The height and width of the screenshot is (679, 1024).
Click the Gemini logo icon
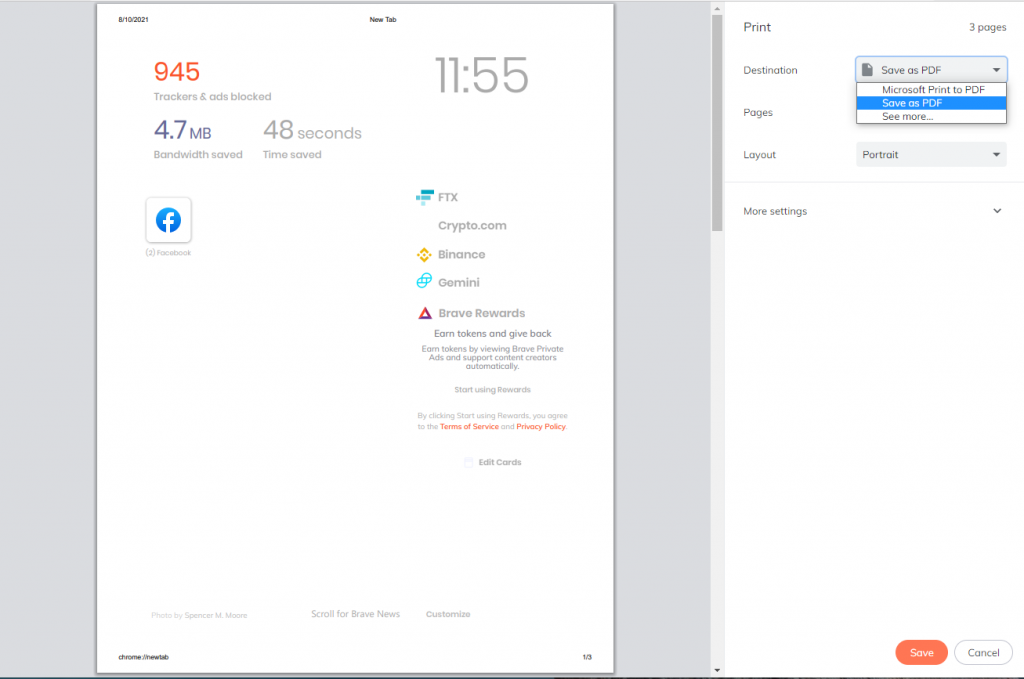[425, 281]
